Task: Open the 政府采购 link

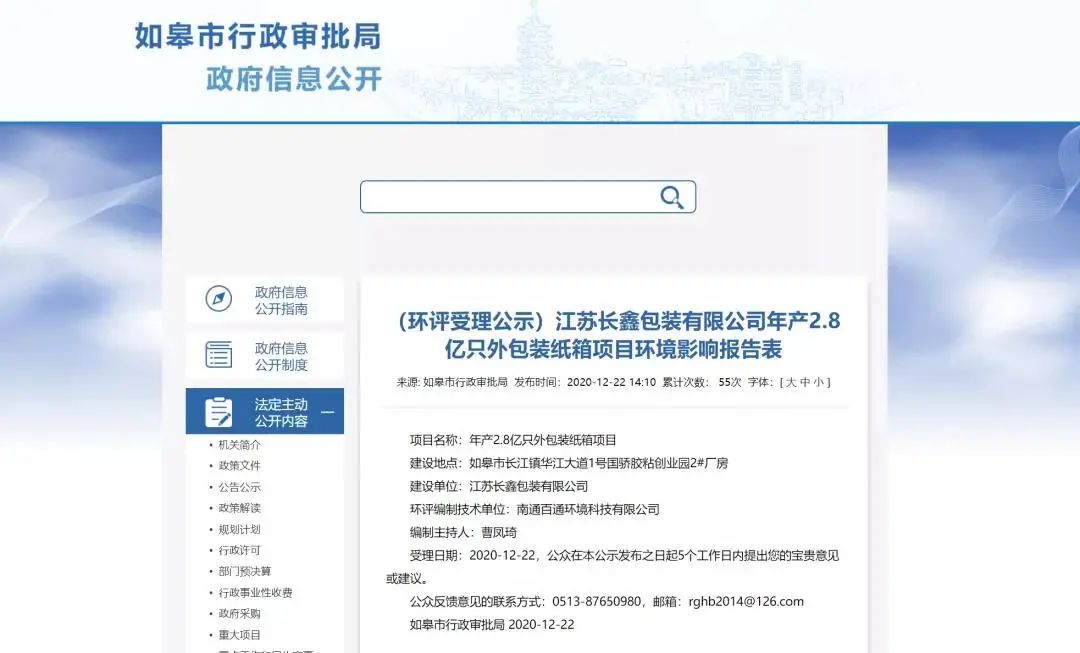Action: click(240, 614)
